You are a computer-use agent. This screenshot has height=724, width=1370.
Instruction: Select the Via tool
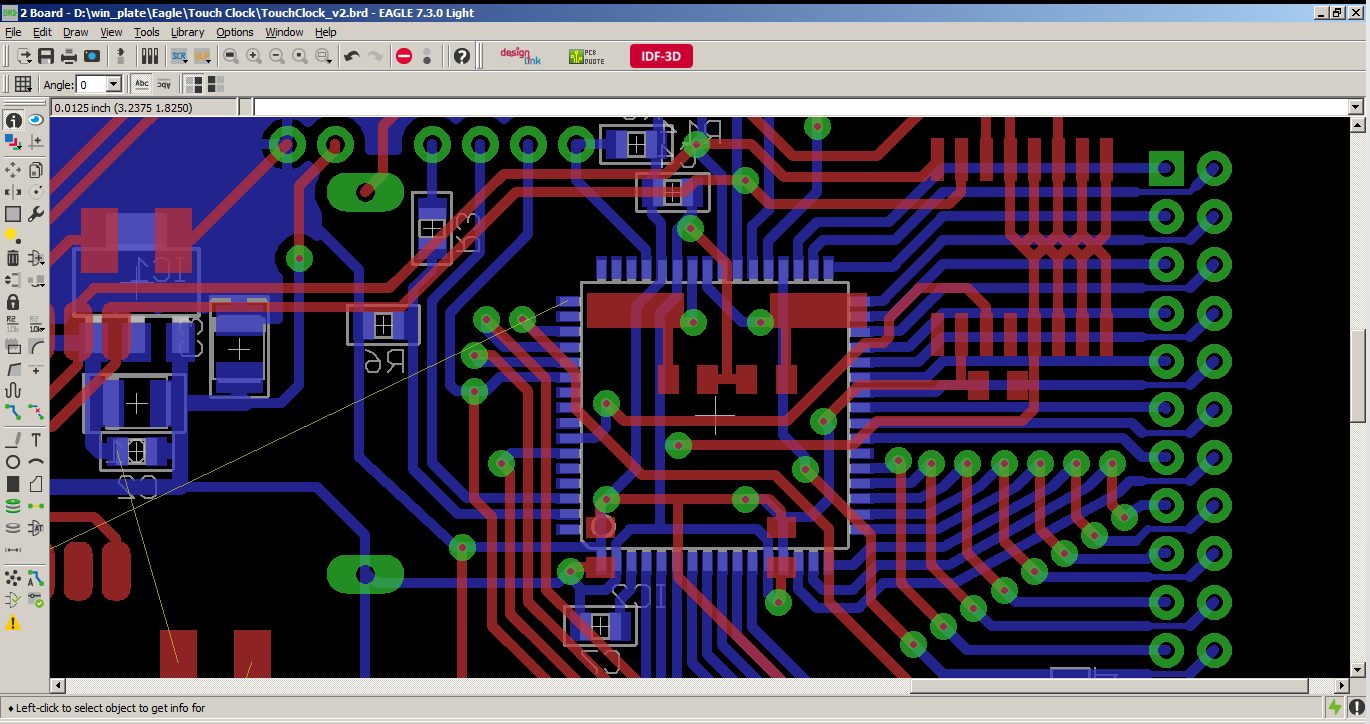[x=13, y=506]
